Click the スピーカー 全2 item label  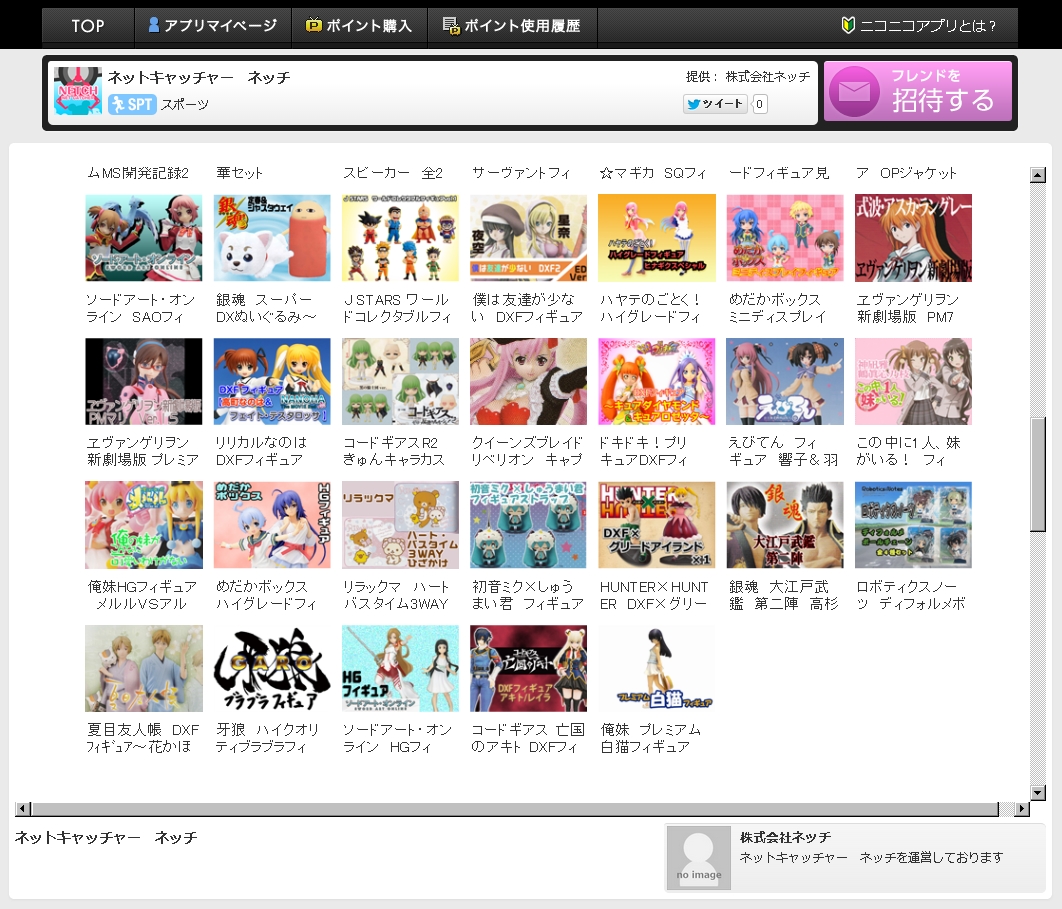[x=393, y=173]
